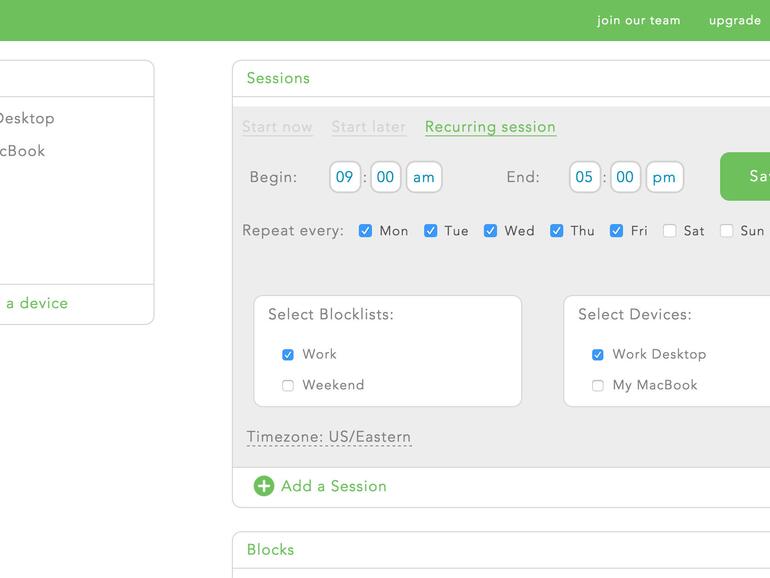The height and width of the screenshot is (578, 770).
Task: Click the green plus Add a Session icon
Action: pos(264,486)
